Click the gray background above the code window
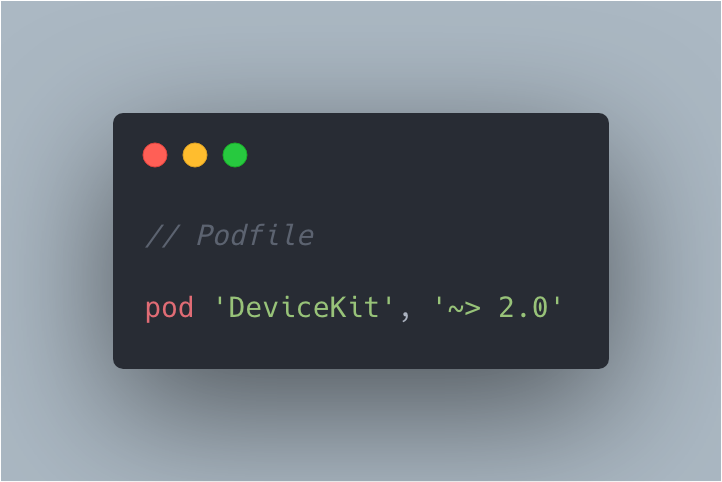 click(361, 55)
